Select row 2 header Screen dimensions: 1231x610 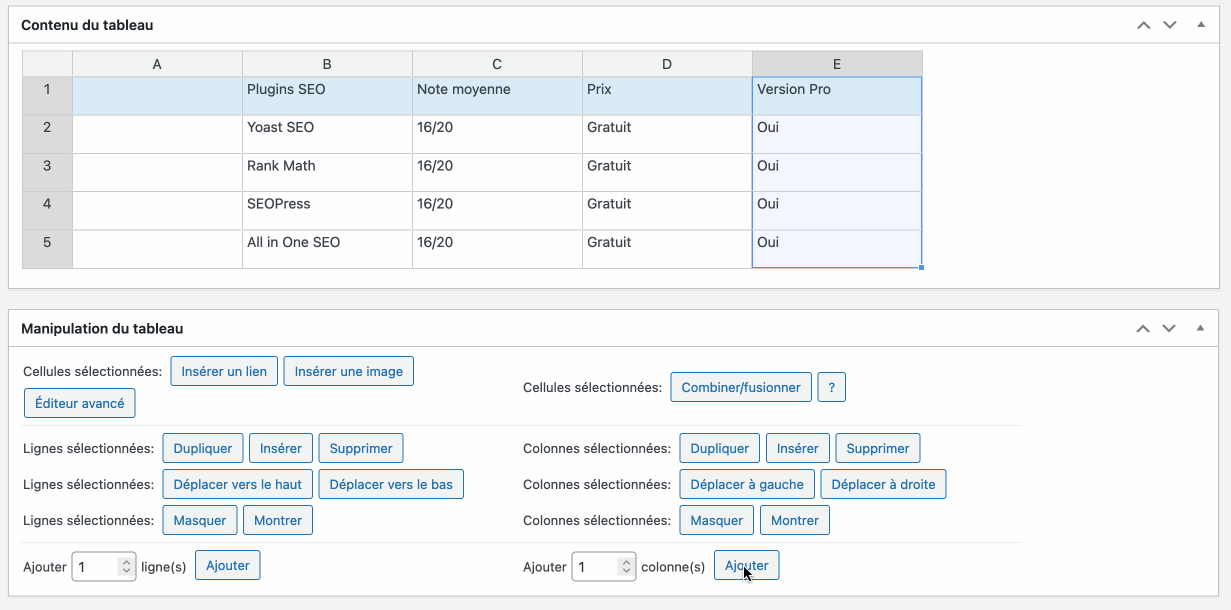[x=47, y=134]
